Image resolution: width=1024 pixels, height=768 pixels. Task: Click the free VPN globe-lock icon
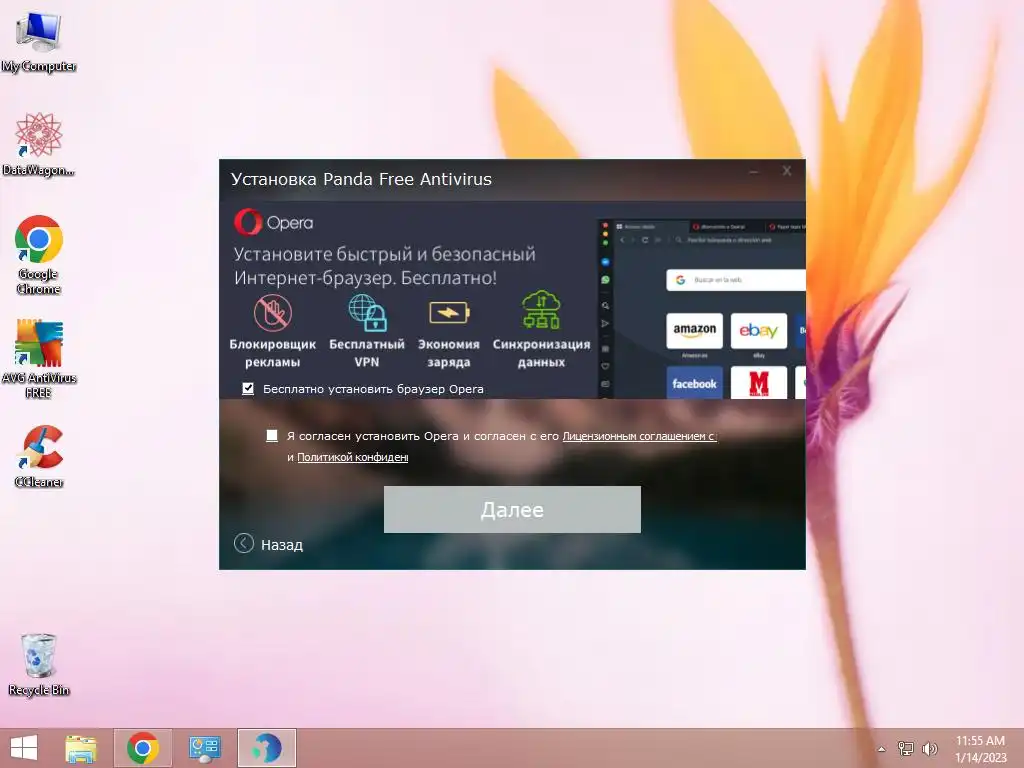[x=367, y=312]
